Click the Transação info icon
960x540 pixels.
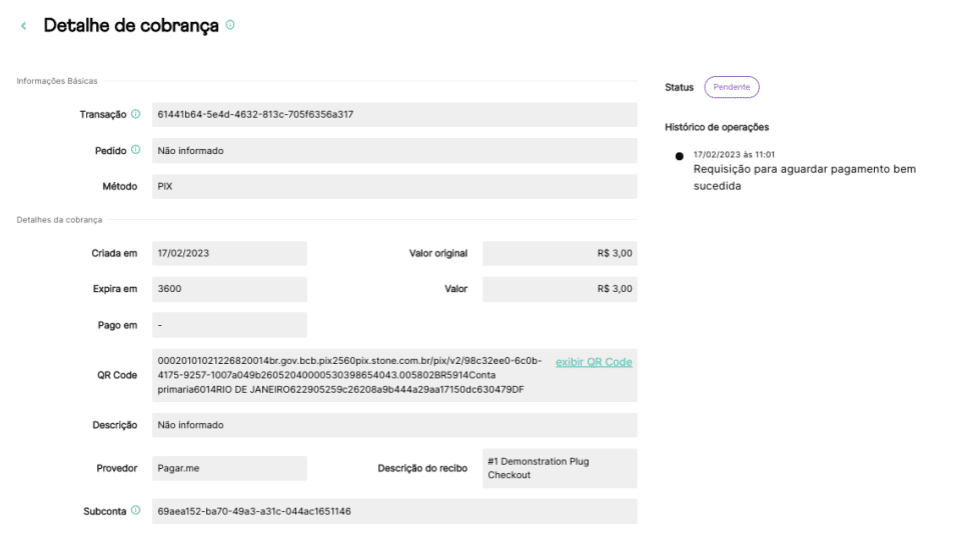coord(136,114)
